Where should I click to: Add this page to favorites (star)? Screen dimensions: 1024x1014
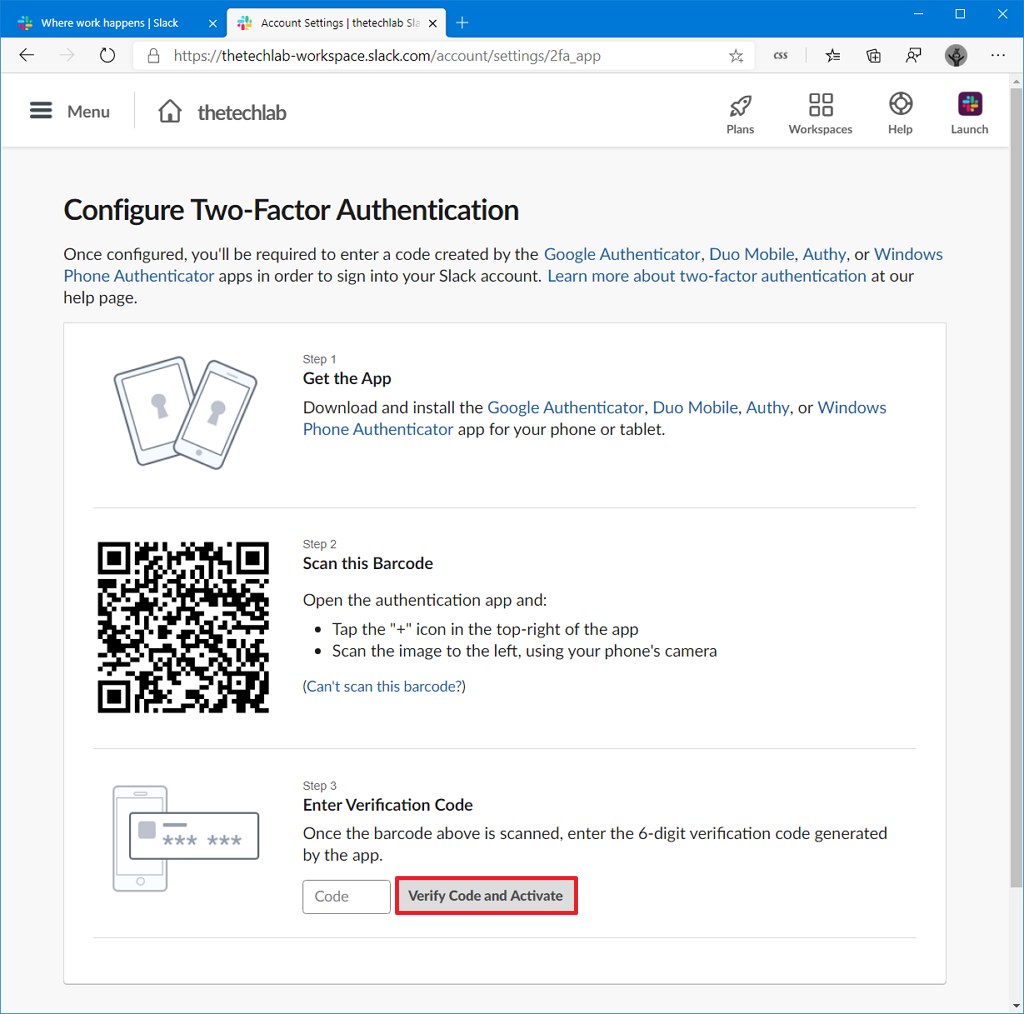(x=736, y=56)
